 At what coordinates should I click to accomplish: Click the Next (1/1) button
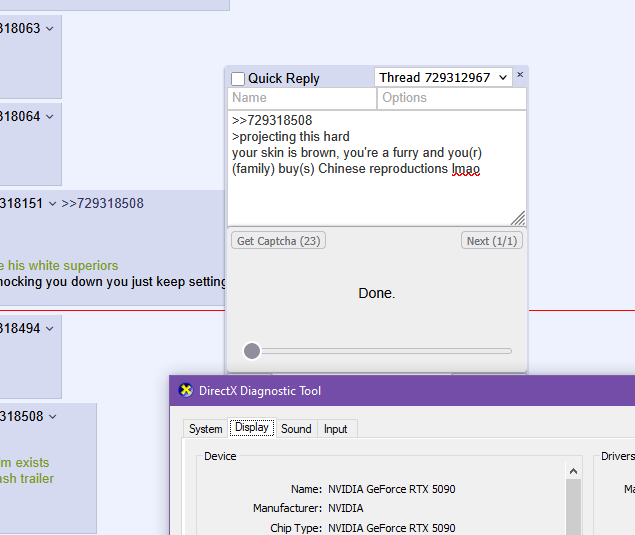pos(492,241)
